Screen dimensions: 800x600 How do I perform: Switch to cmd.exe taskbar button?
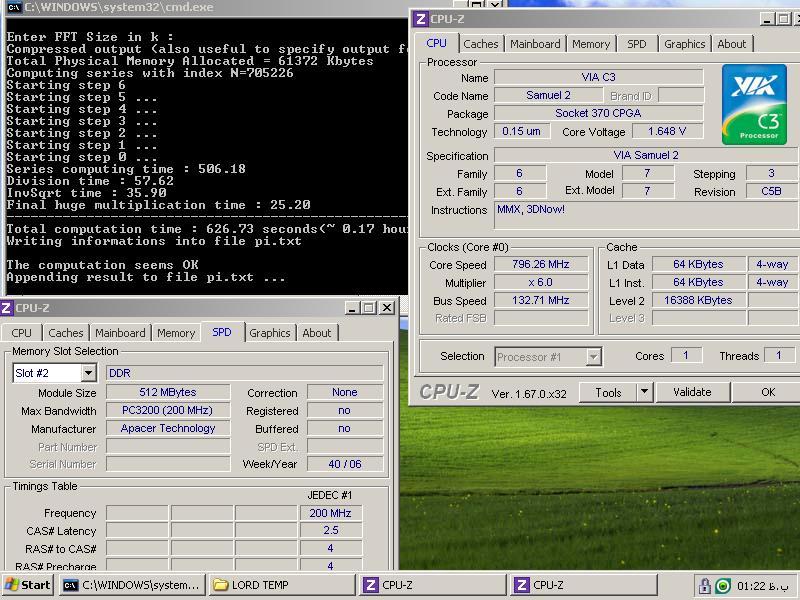[132, 585]
